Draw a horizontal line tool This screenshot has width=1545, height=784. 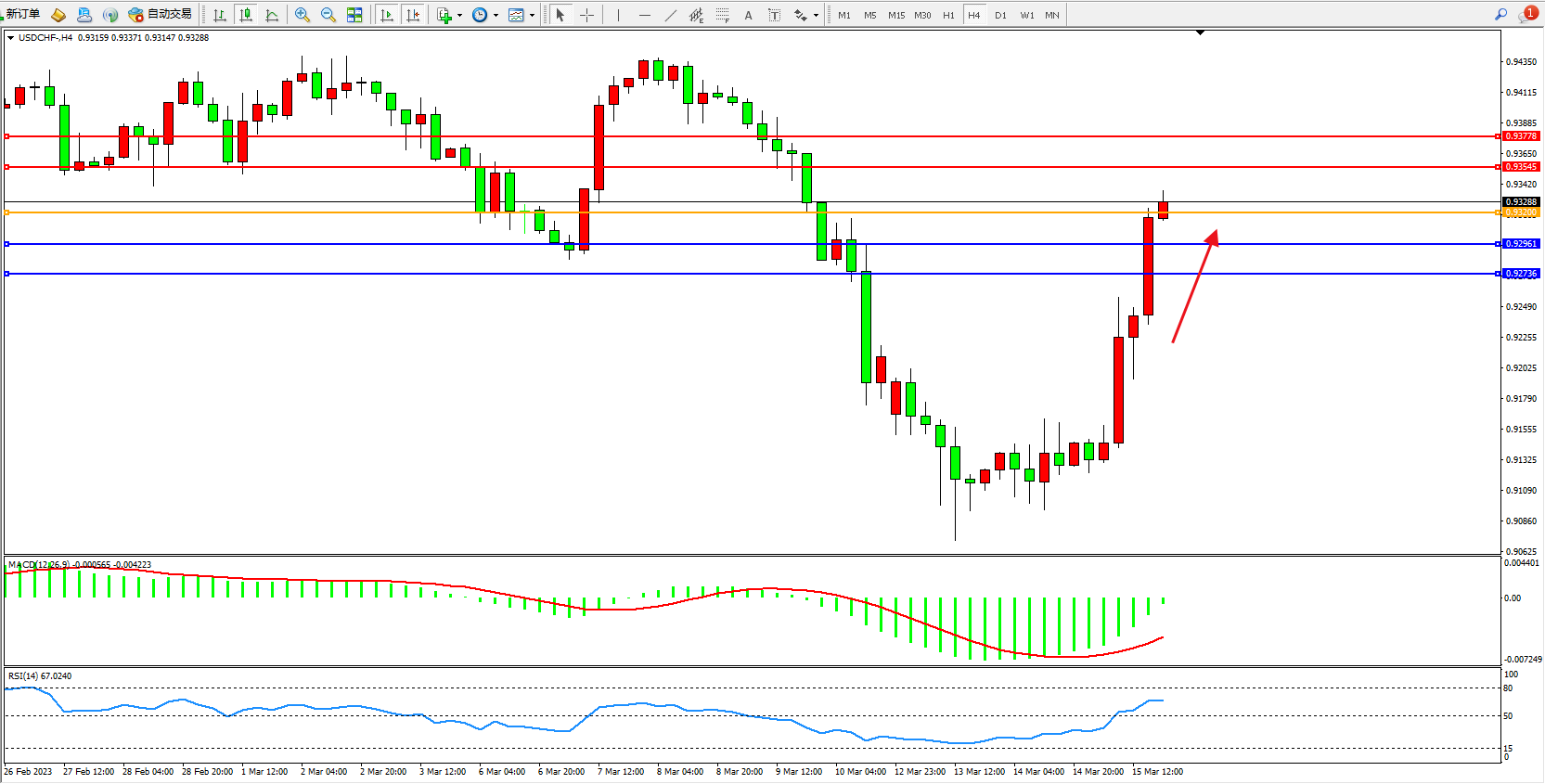click(x=644, y=15)
